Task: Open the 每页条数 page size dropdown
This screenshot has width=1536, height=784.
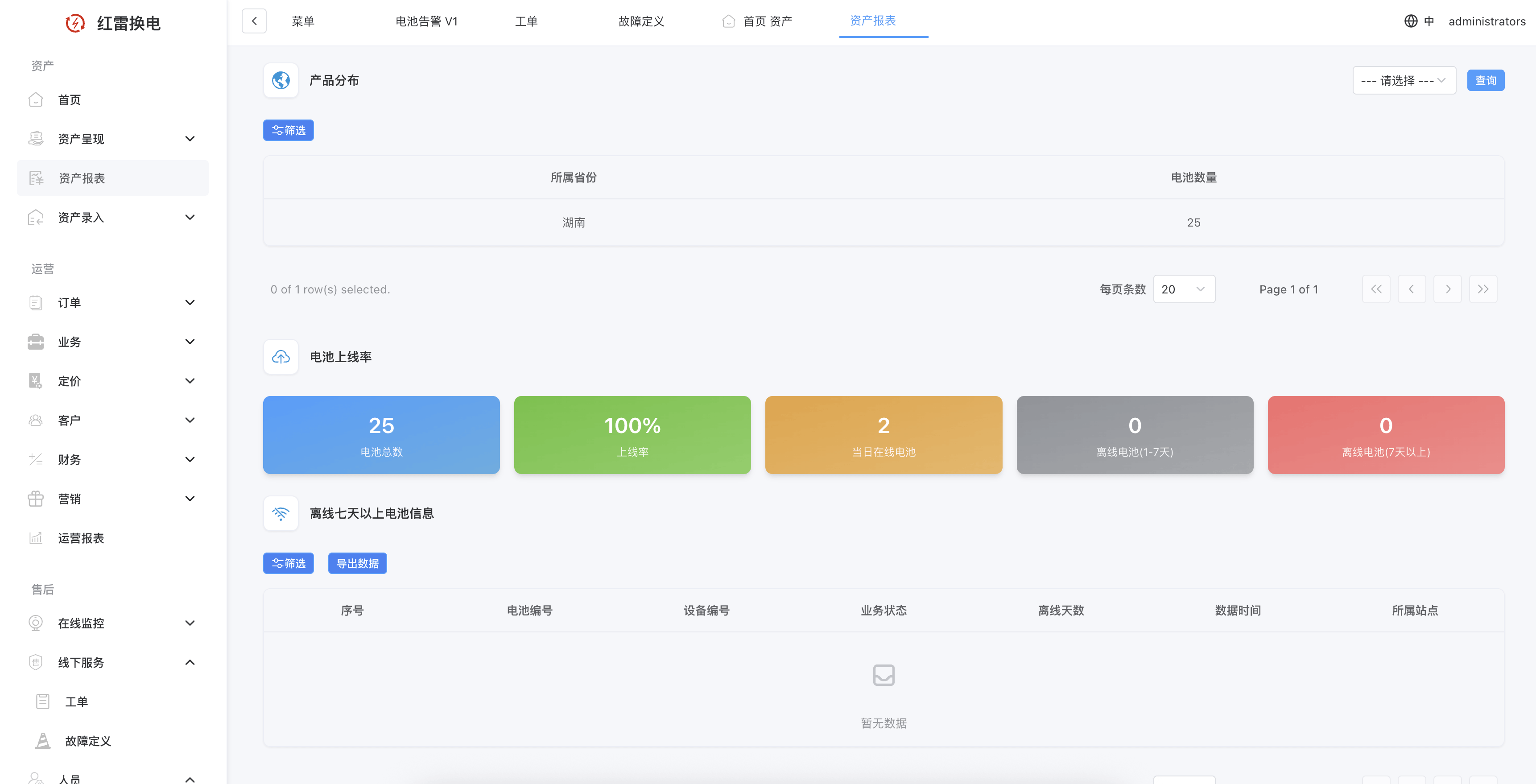Action: coord(1184,289)
